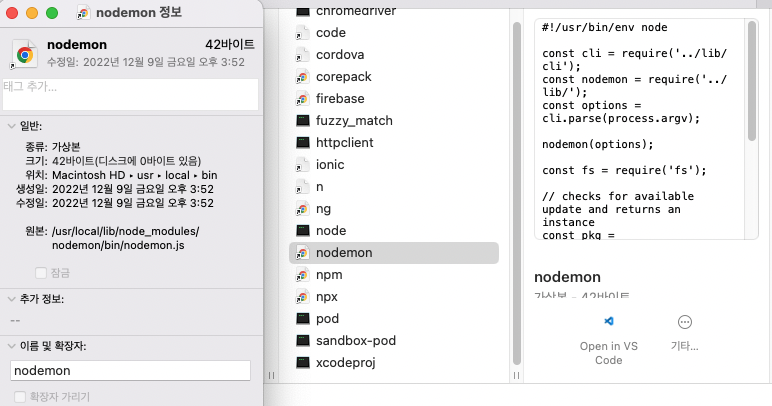Toggle the 잠금 locked checkbox

(x=41, y=273)
